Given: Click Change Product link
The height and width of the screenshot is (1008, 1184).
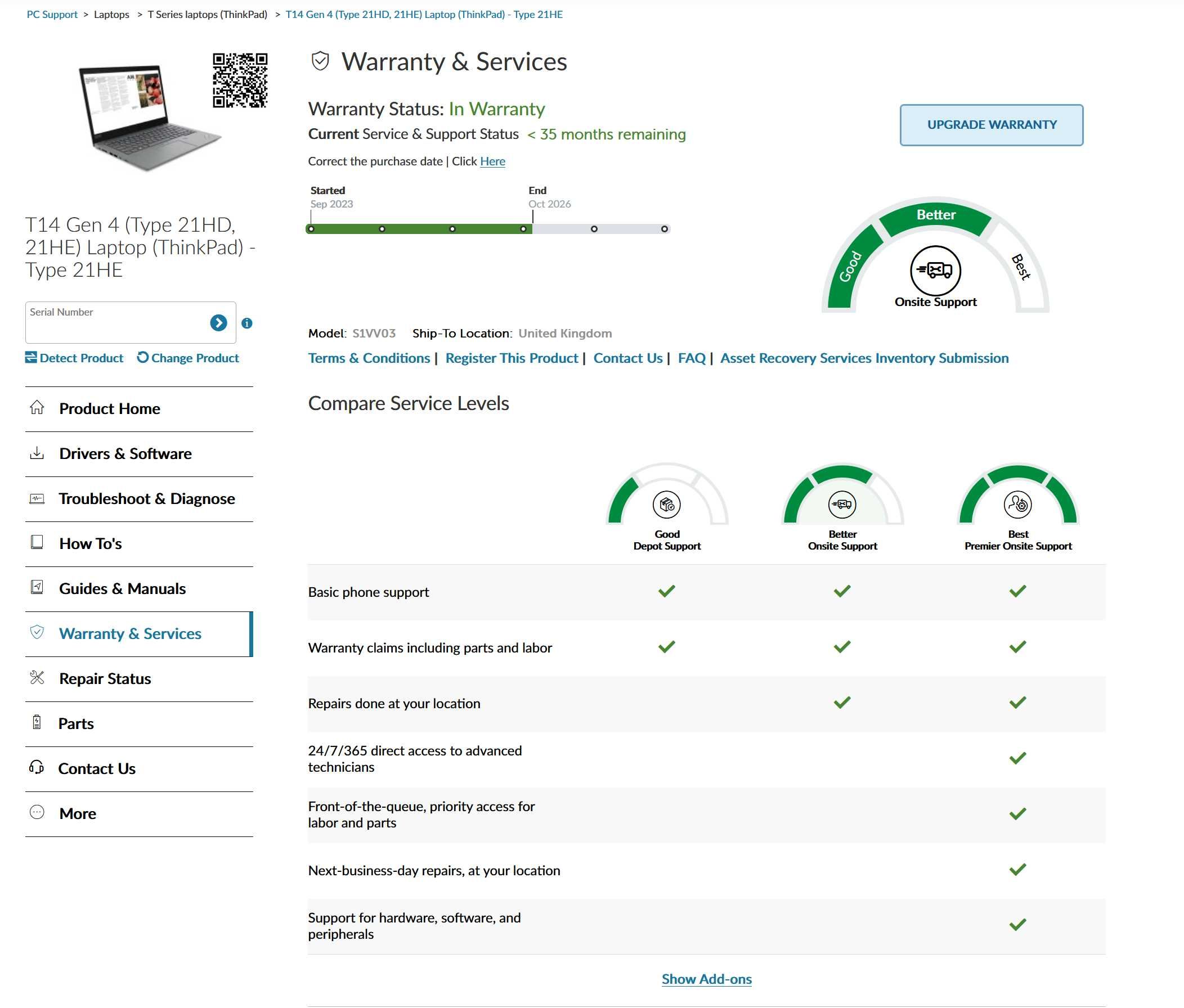Looking at the screenshot, I should click(x=188, y=358).
